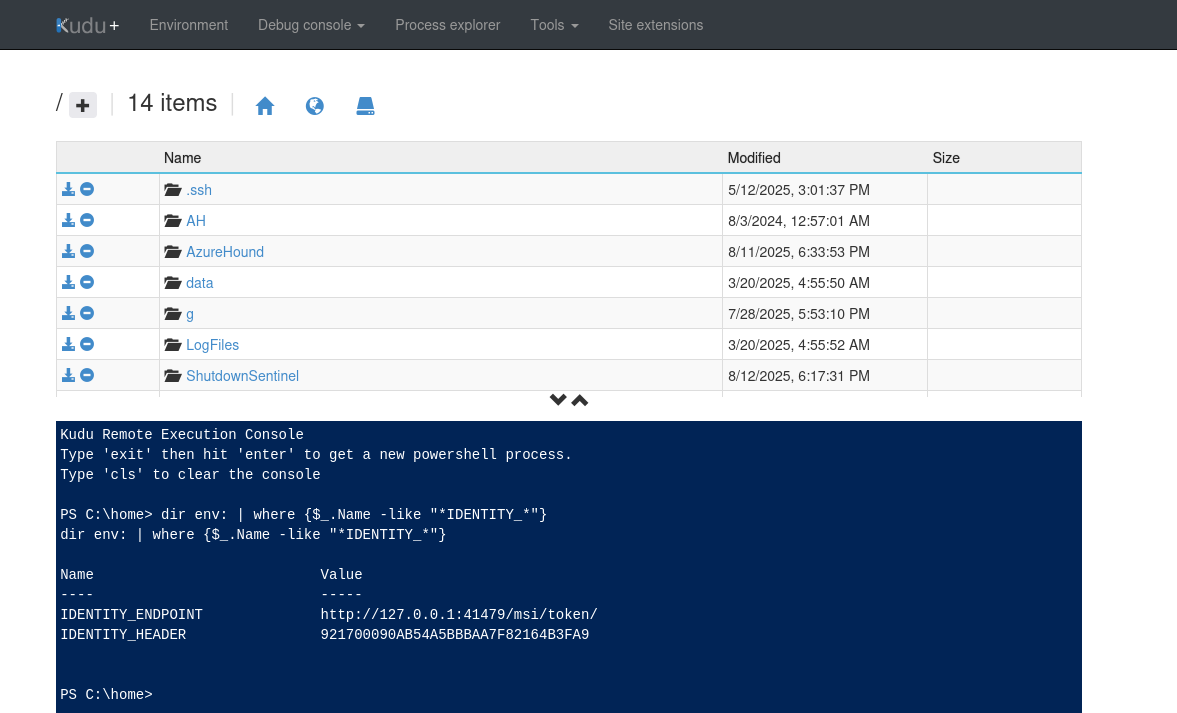Click the IDENTITY_ENDPOINT URL value
The width and height of the screenshot is (1177, 713).
click(459, 614)
